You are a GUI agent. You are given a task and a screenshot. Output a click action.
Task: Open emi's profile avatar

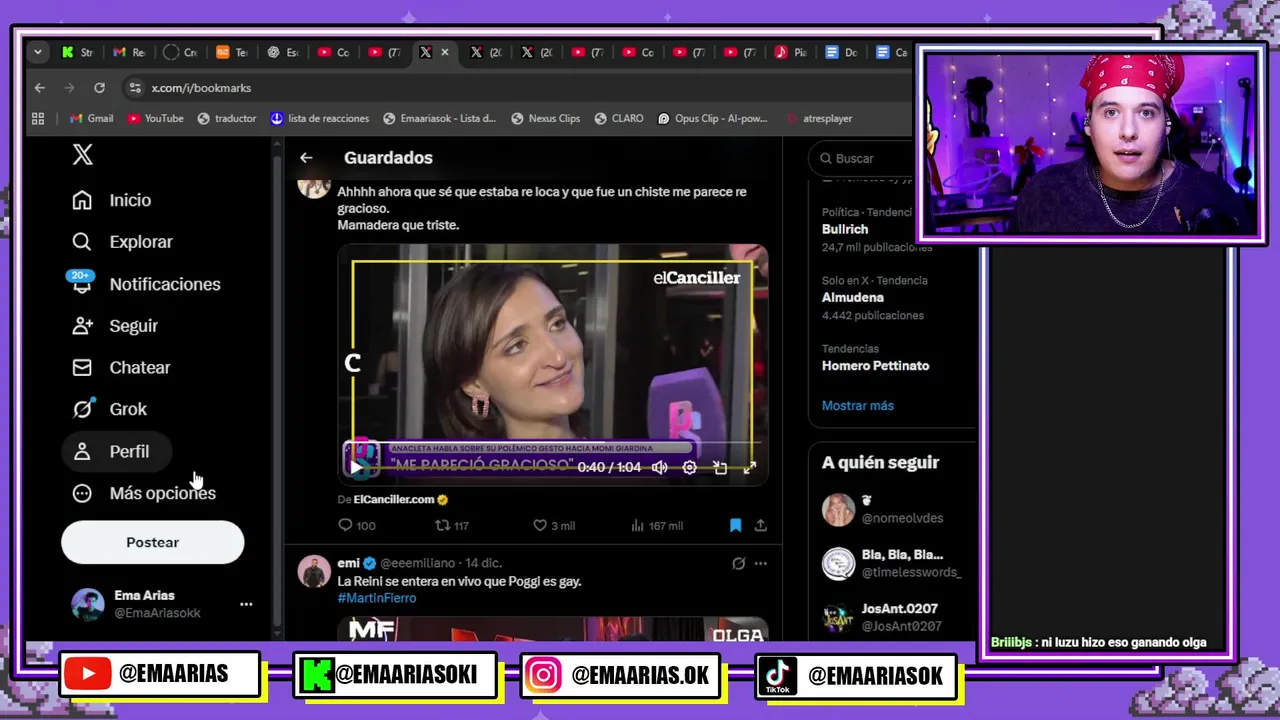pyautogui.click(x=314, y=571)
